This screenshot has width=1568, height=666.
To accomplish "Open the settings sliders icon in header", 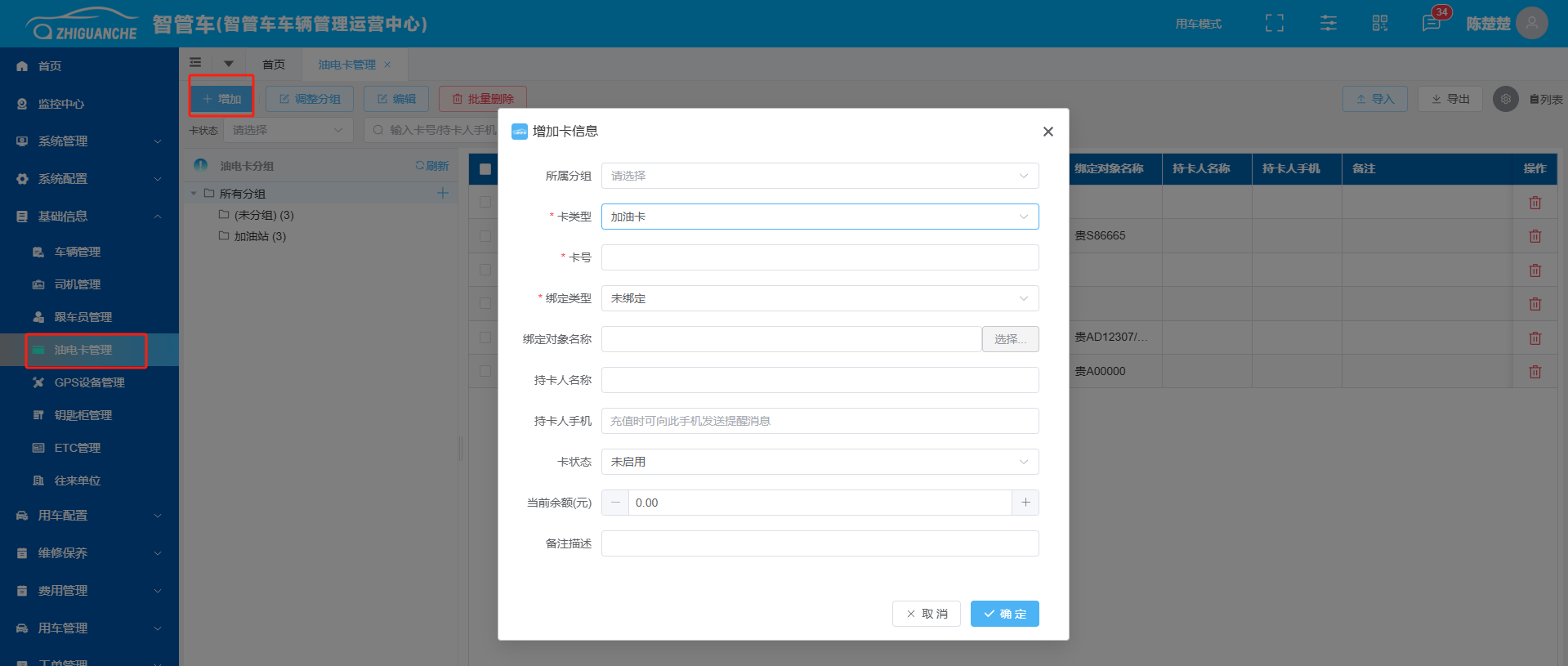I will coord(1328,23).
